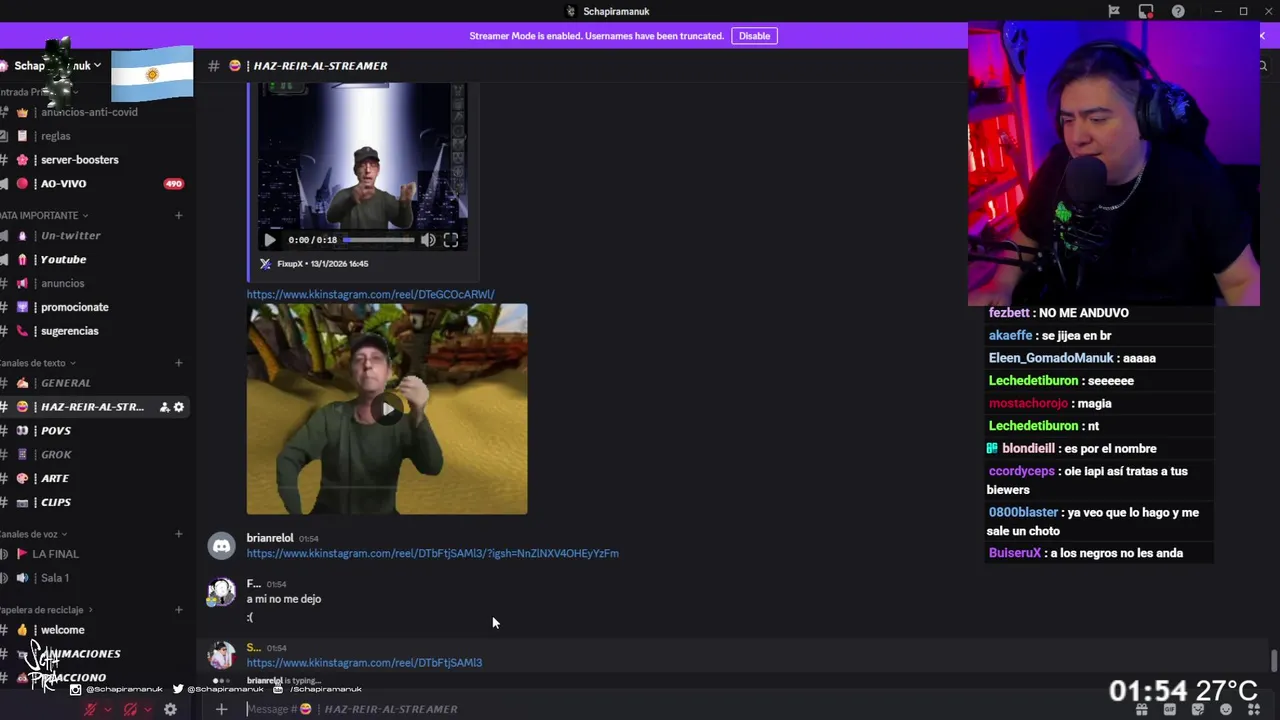Open brianrelol's kkinstagram reel link

(x=433, y=553)
